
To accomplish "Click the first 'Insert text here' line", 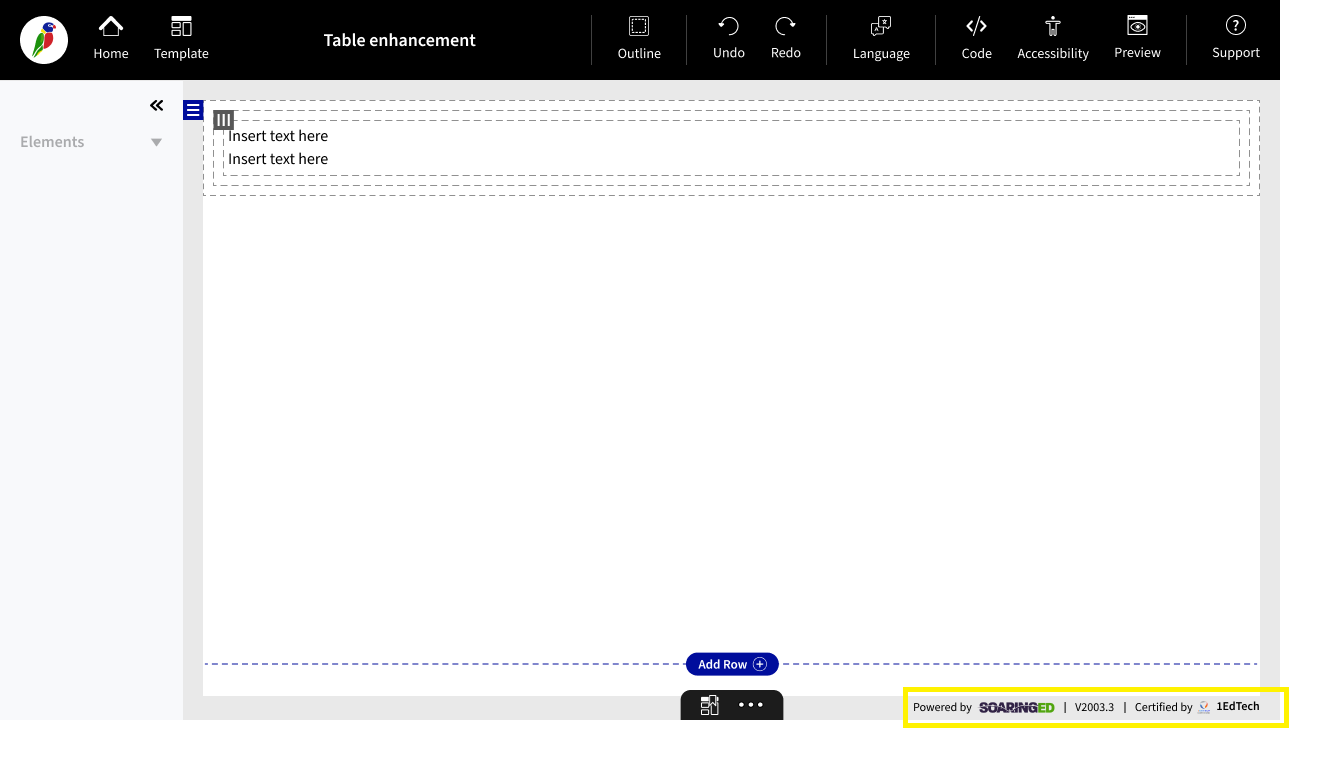I will 278,136.
